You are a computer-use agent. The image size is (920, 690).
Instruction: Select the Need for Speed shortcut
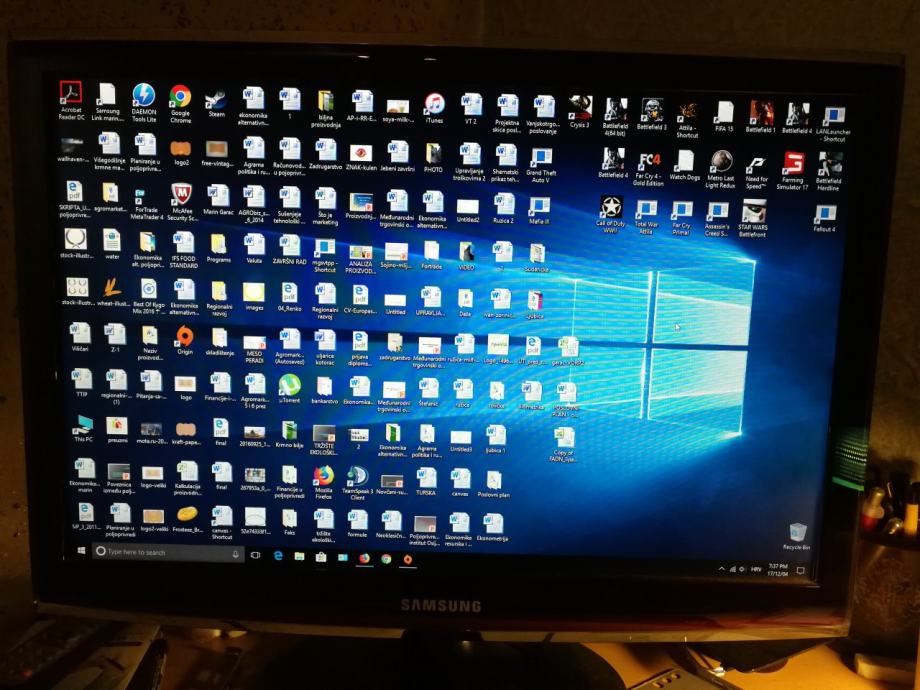pyautogui.click(x=756, y=171)
